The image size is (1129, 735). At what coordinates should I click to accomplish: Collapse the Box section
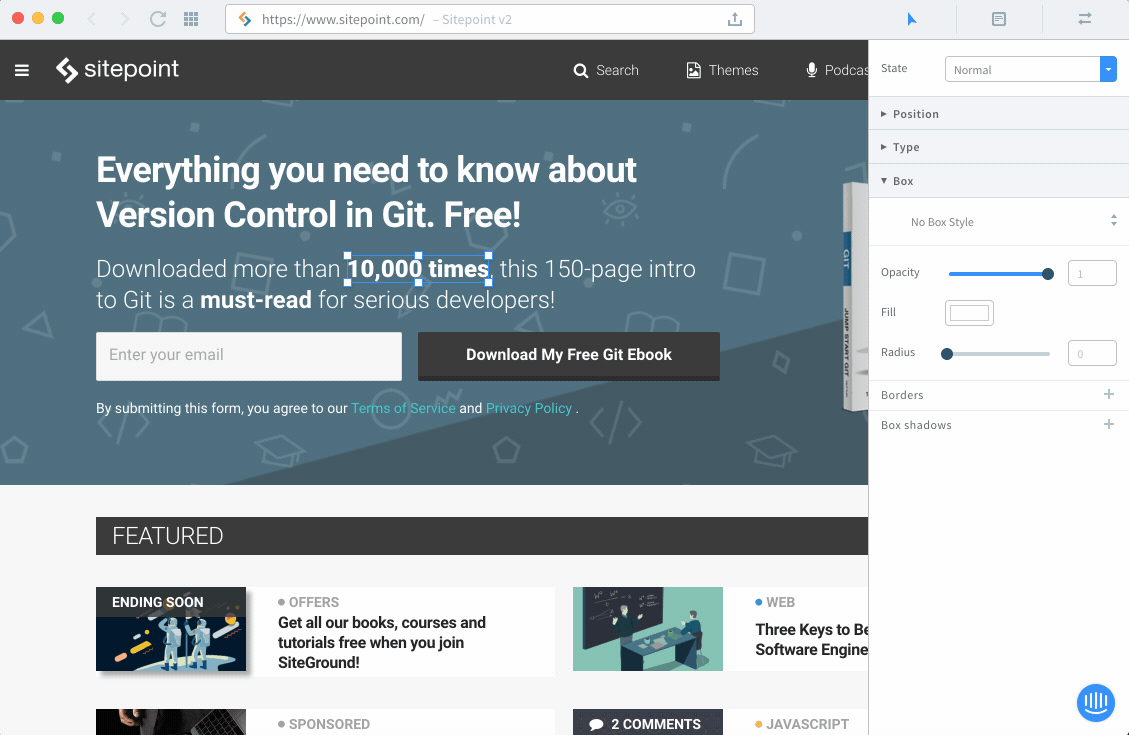[999, 181]
